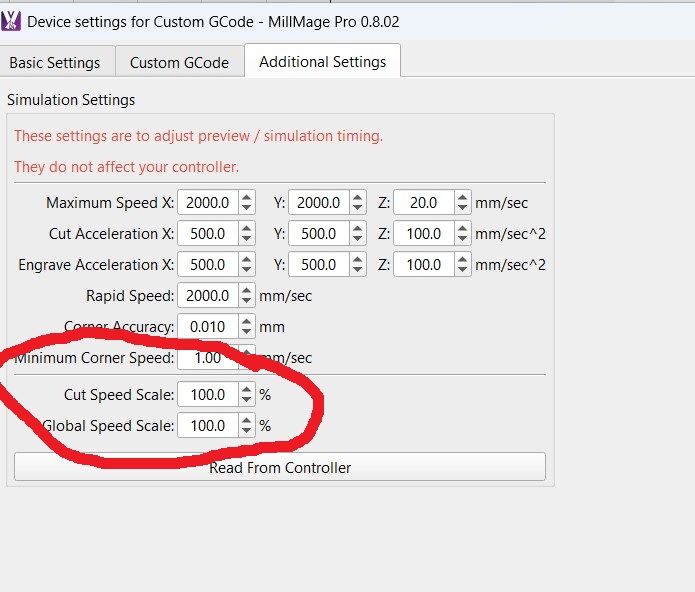Increase Cut Speed Scale percentage
The height and width of the screenshot is (592, 695).
[246, 389]
